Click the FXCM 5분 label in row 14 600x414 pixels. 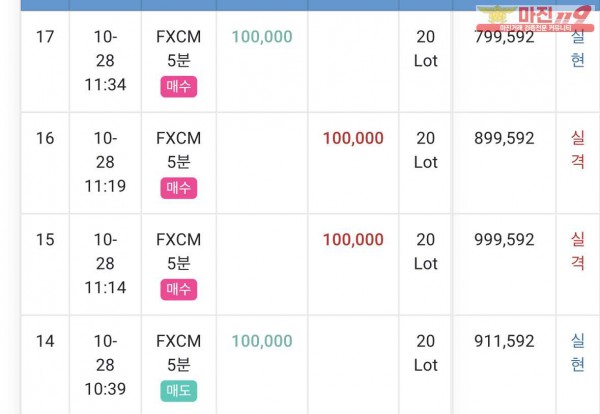(x=178, y=353)
